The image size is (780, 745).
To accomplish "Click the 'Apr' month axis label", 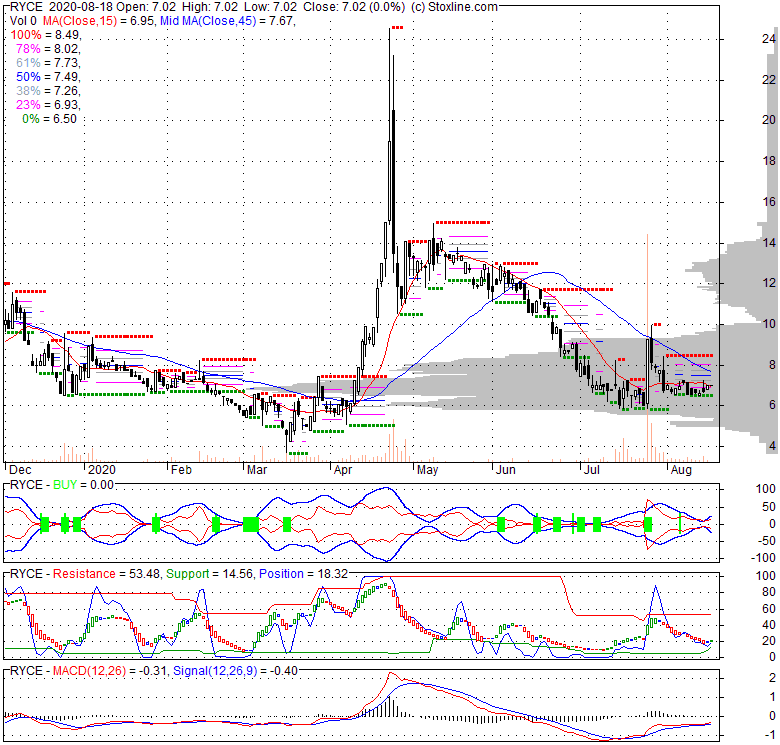I will coord(343,469).
